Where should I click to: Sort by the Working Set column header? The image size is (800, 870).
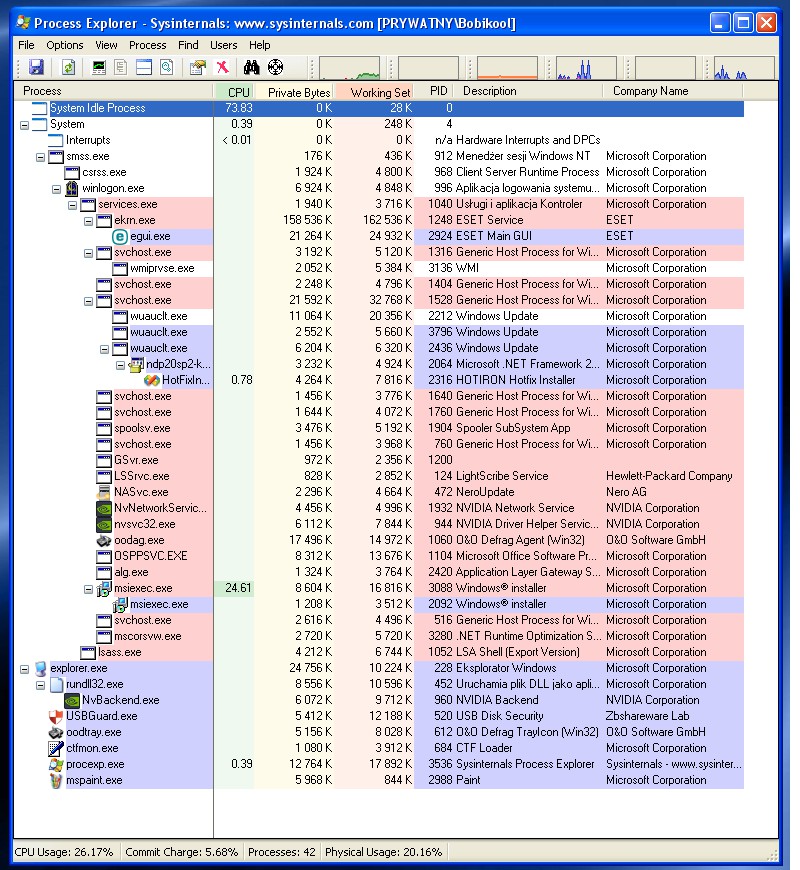point(374,91)
